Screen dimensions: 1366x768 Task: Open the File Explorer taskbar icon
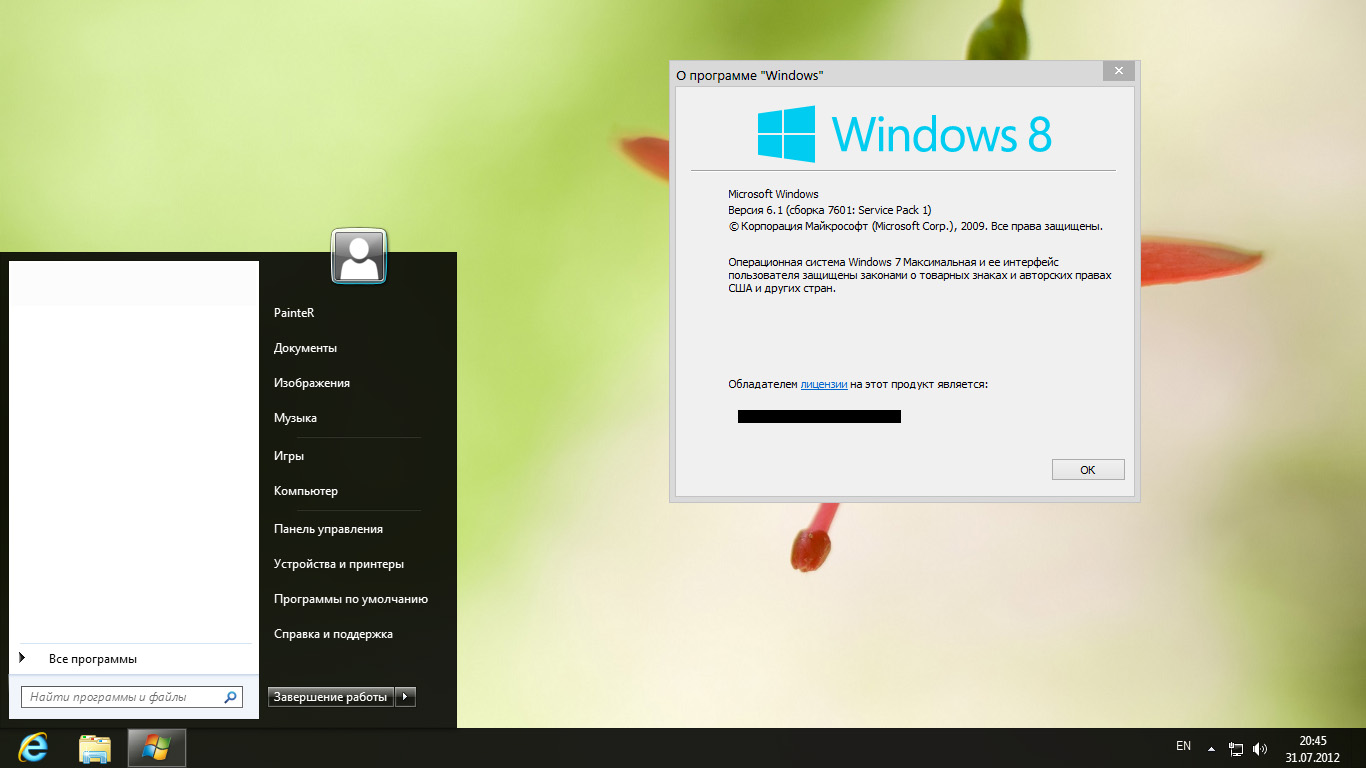point(95,748)
